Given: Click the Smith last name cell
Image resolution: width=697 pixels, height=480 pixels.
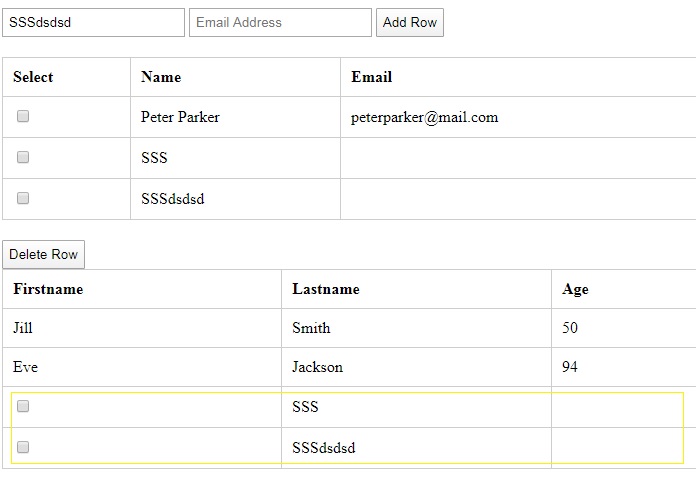Looking at the screenshot, I should [x=416, y=328].
